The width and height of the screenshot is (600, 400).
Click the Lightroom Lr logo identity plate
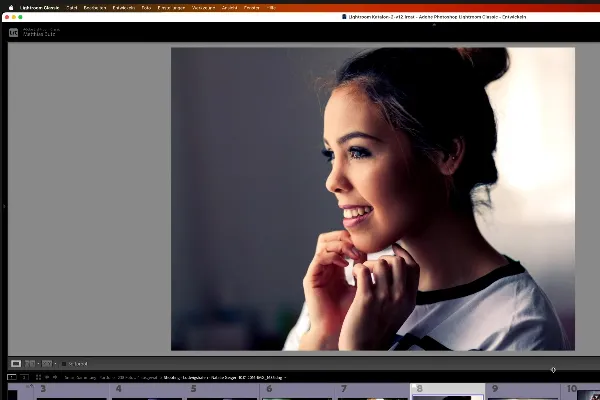click(14, 32)
